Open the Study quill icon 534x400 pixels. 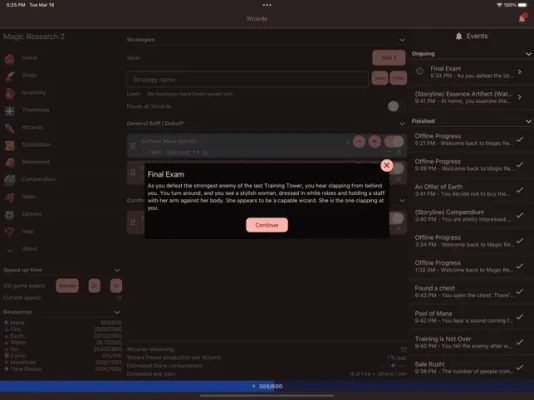tap(10, 76)
